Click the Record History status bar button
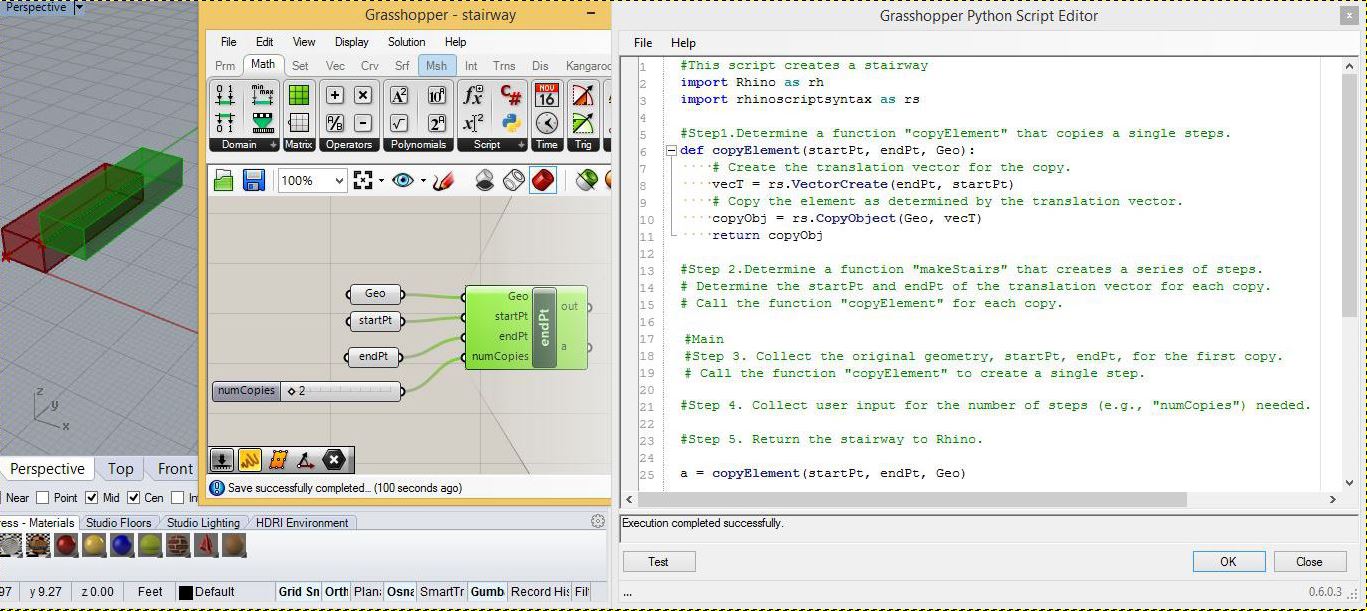This screenshot has height=611, width=1367. point(540,592)
